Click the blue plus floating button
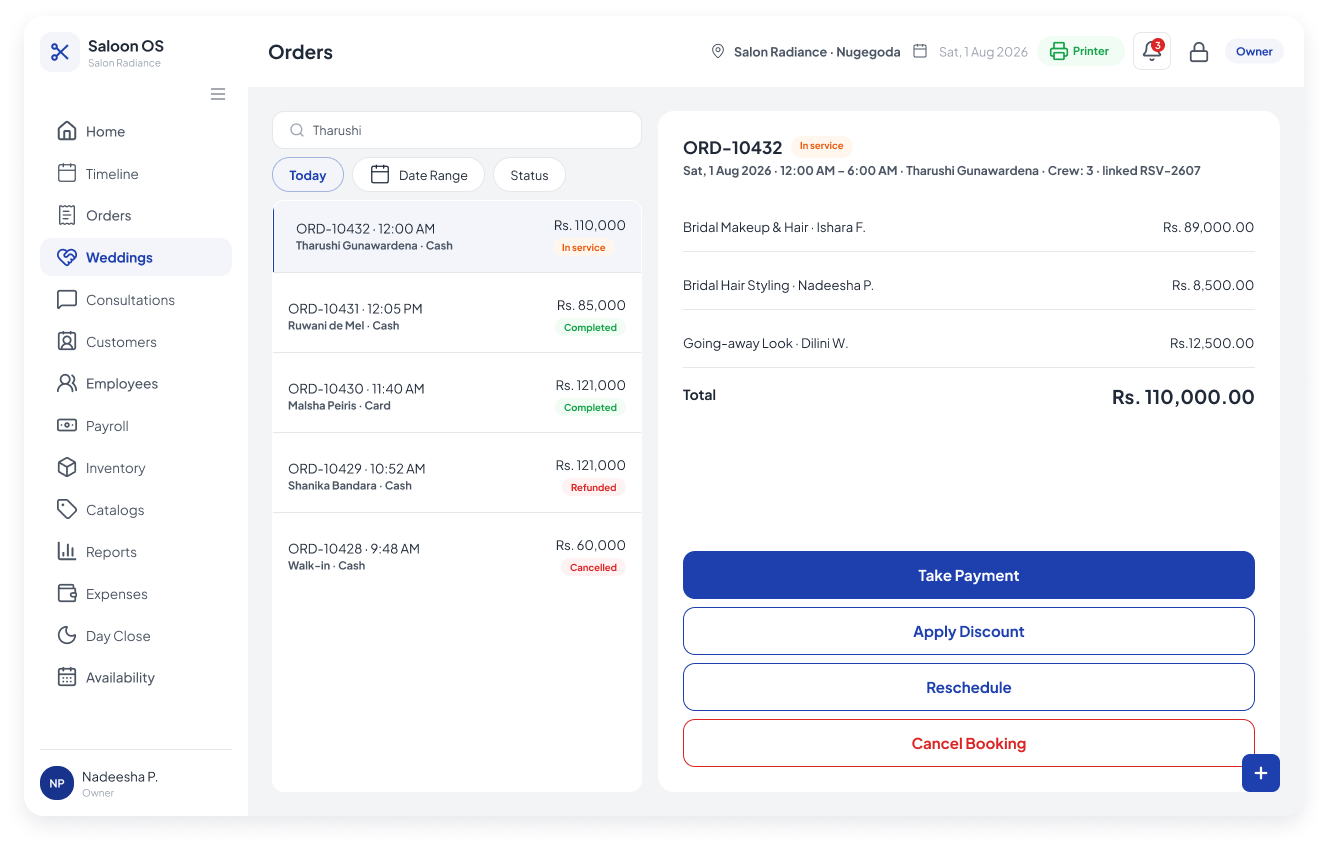 1261,773
